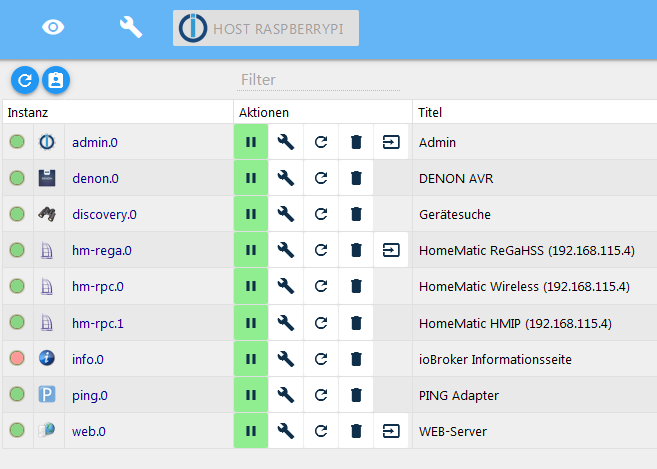657x469 pixels.
Task: Configure discovery.0 with its wrench icon
Action: coord(286,214)
